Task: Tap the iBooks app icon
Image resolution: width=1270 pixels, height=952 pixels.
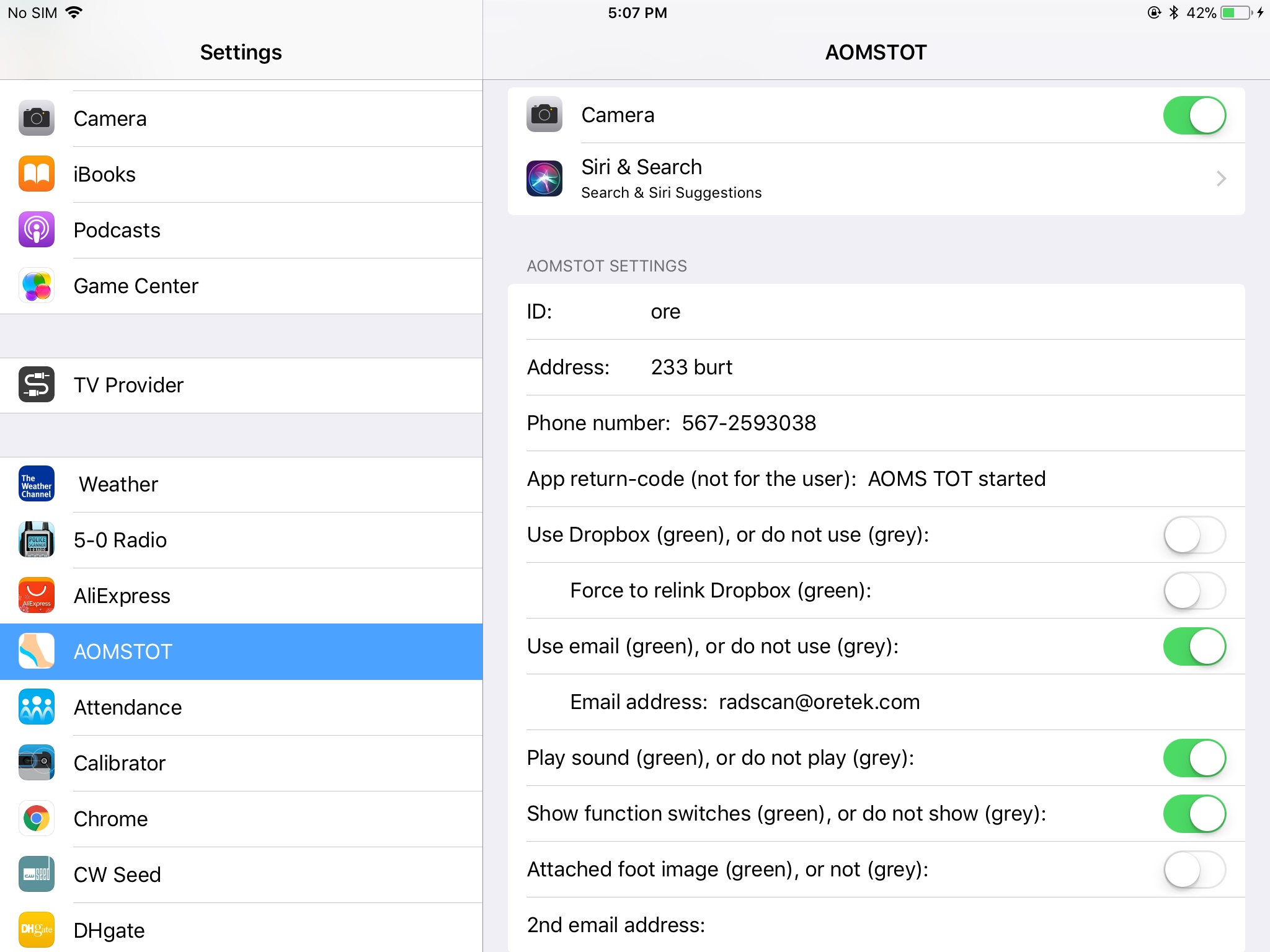Action: pos(37,174)
